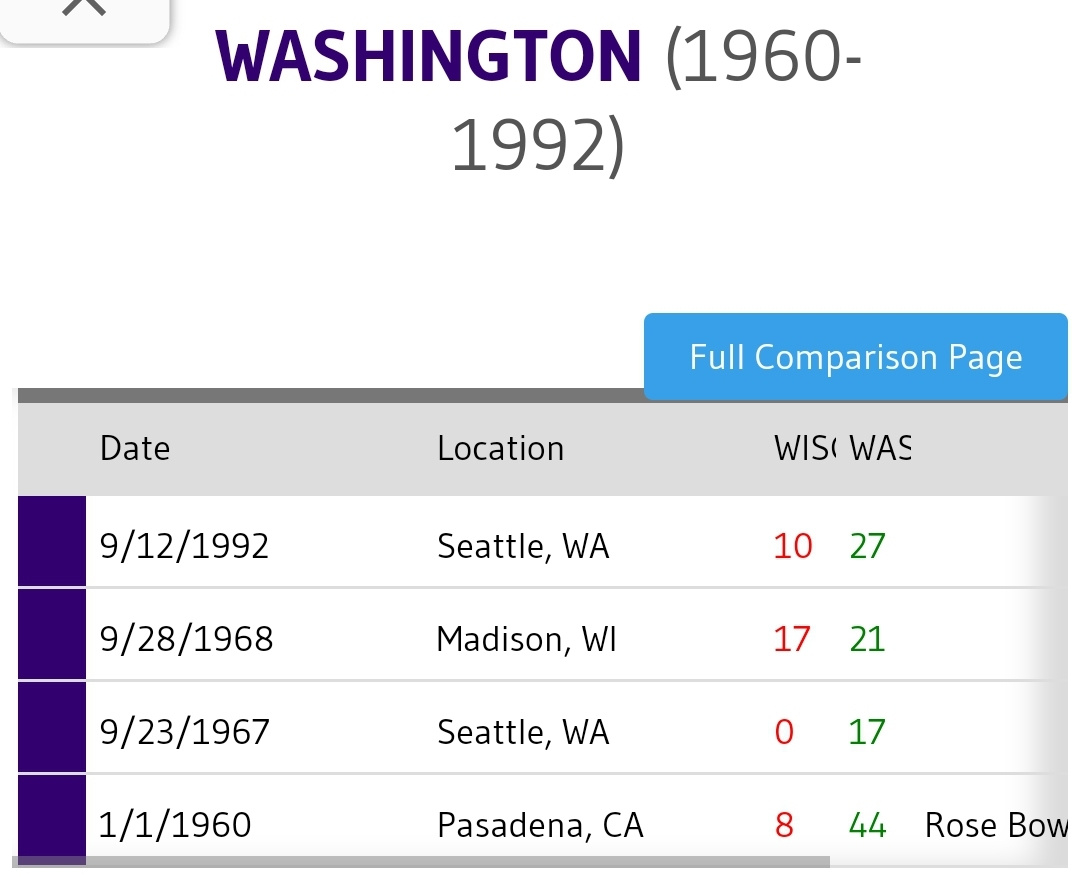The height and width of the screenshot is (877, 1080).
Task: Click the horizontal scrollbar under the table
Action: click(x=420, y=861)
